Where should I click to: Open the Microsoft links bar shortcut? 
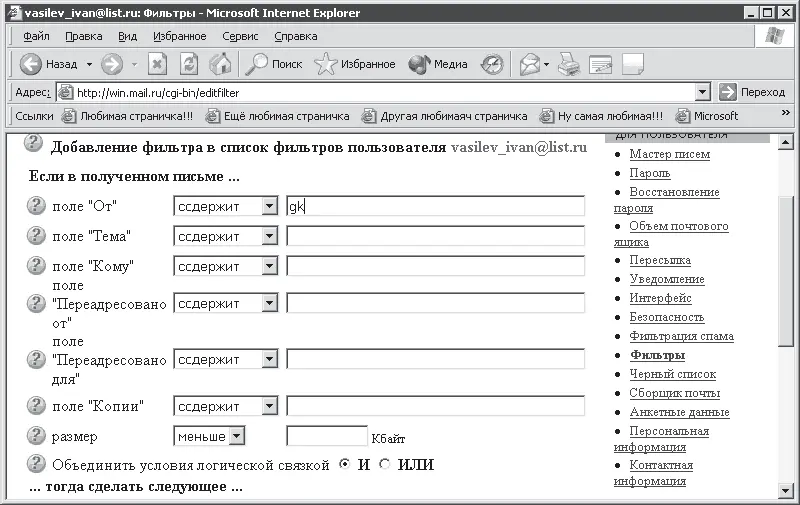tap(707, 116)
